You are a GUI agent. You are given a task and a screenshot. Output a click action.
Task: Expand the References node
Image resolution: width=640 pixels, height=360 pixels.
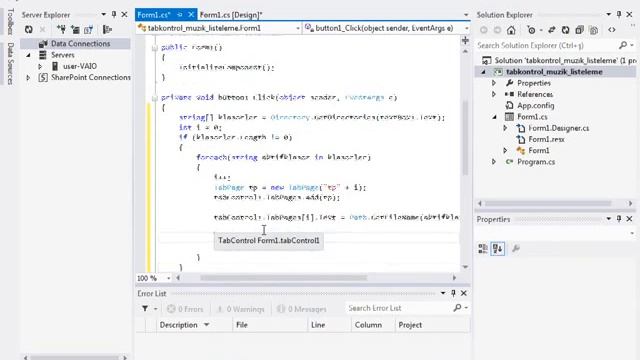pos(494,94)
